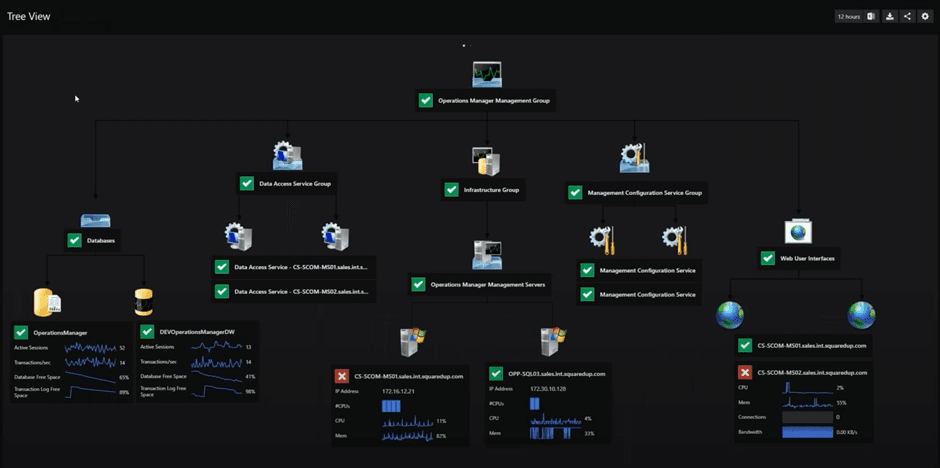
Task: Click the Management Configuration Service Group tools icon
Action: coord(635,158)
